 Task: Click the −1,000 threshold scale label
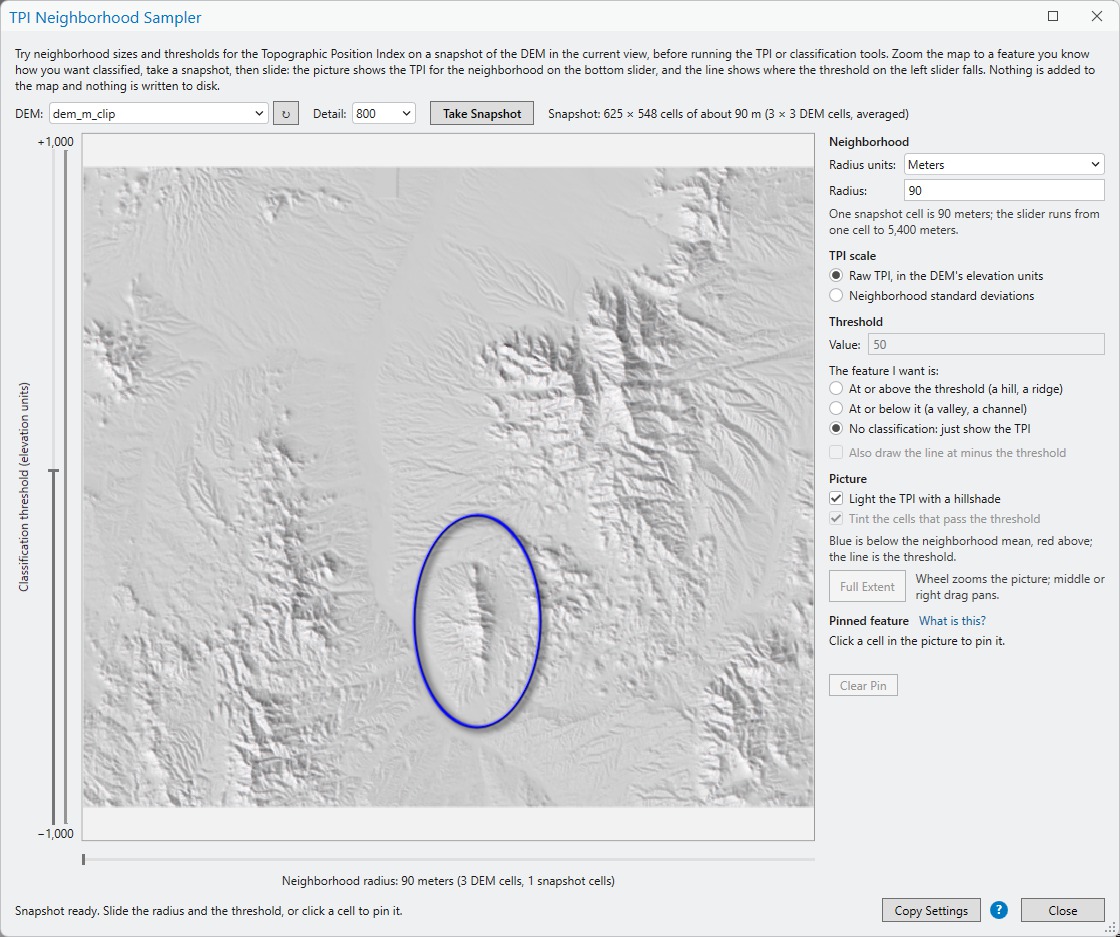point(56,833)
